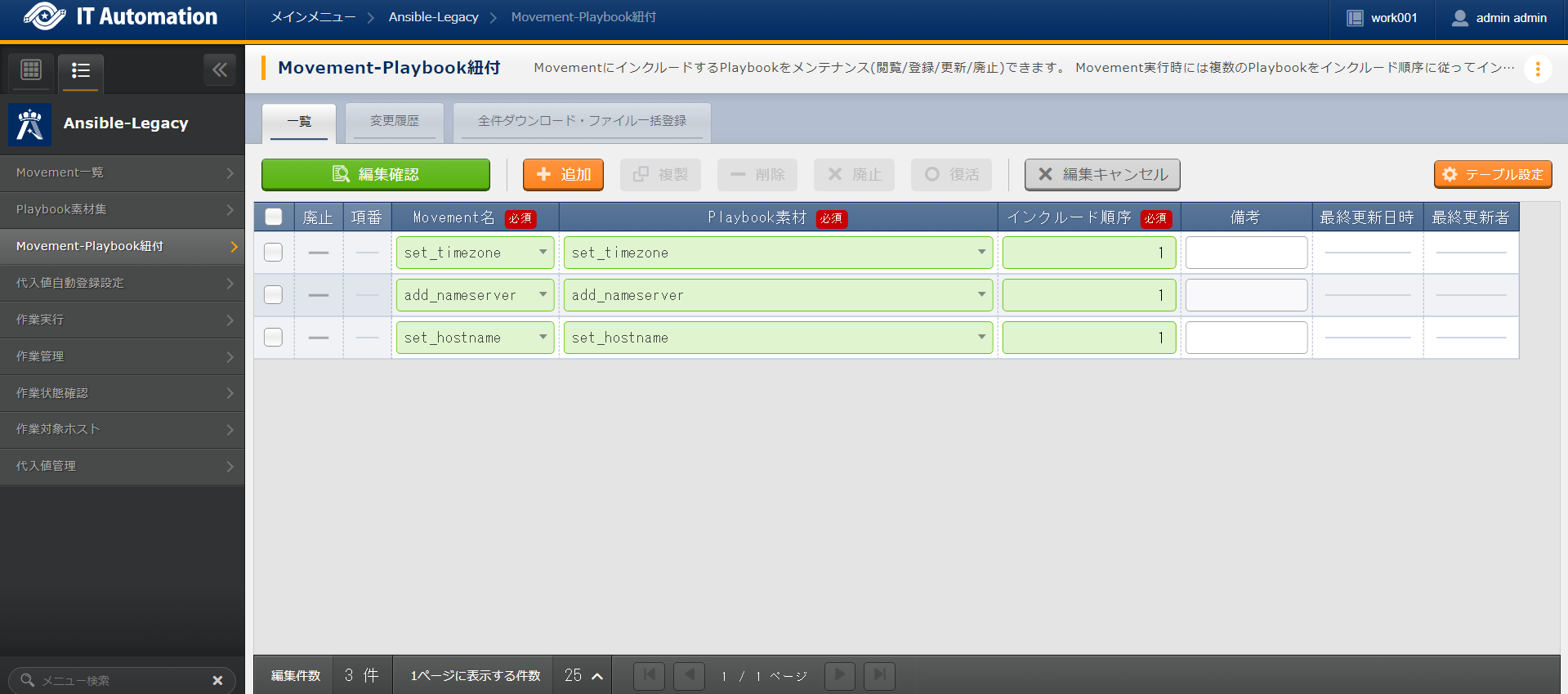Open 全件ダウンロード・ファイル一括登録 tab
The width and height of the screenshot is (1568, 694).
coord(582,121)
